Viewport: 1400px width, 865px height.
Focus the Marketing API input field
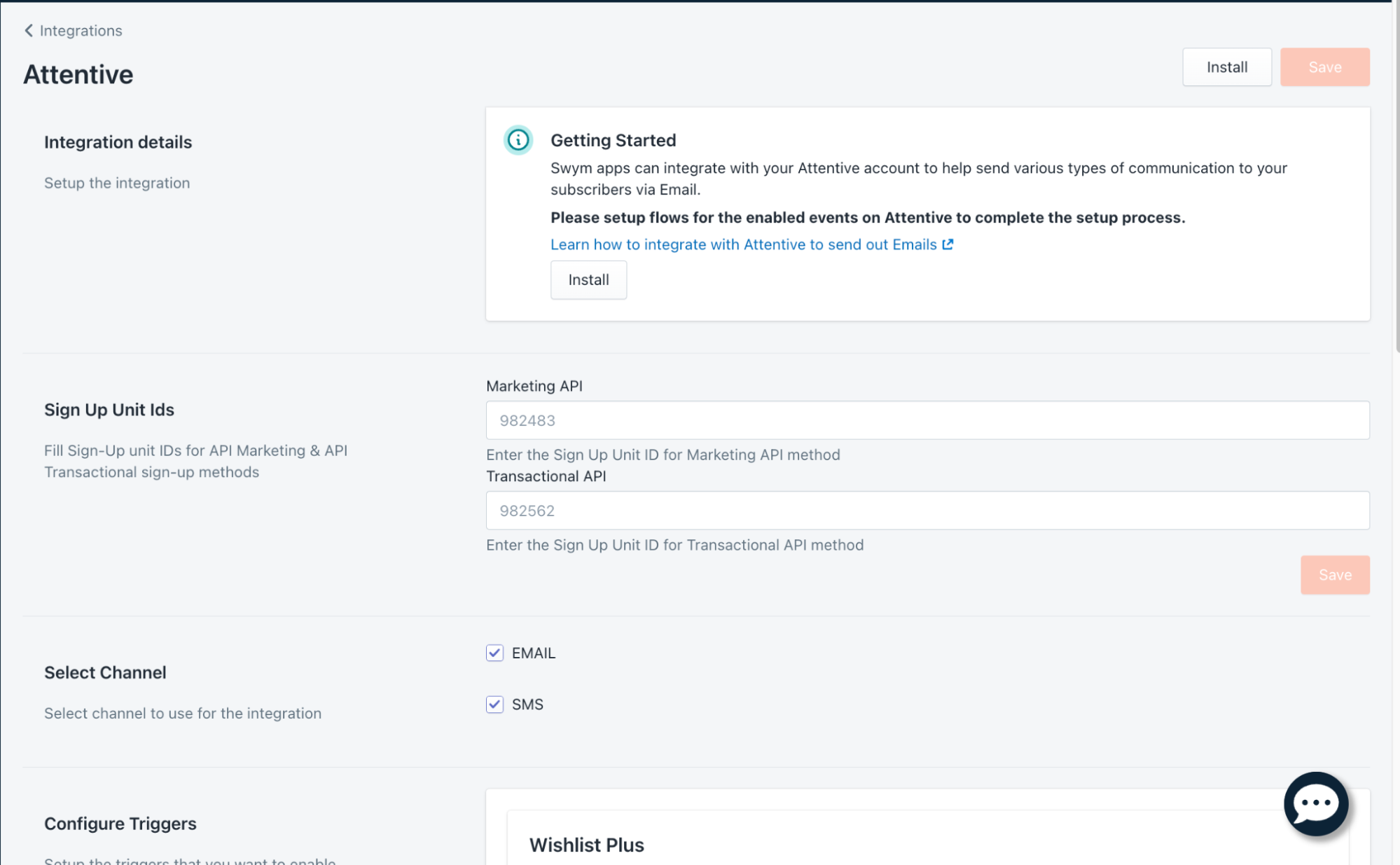[x=927, y=420]
